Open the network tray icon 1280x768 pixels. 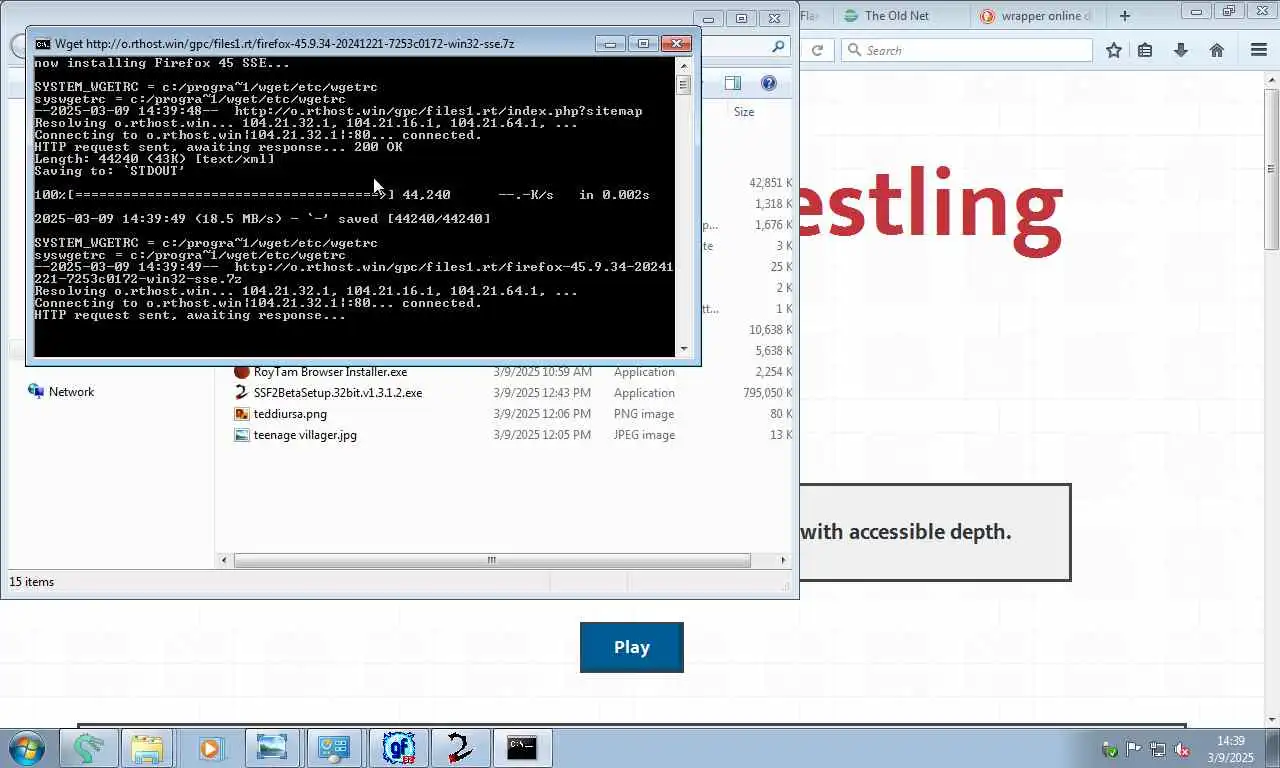[1158, 749]
